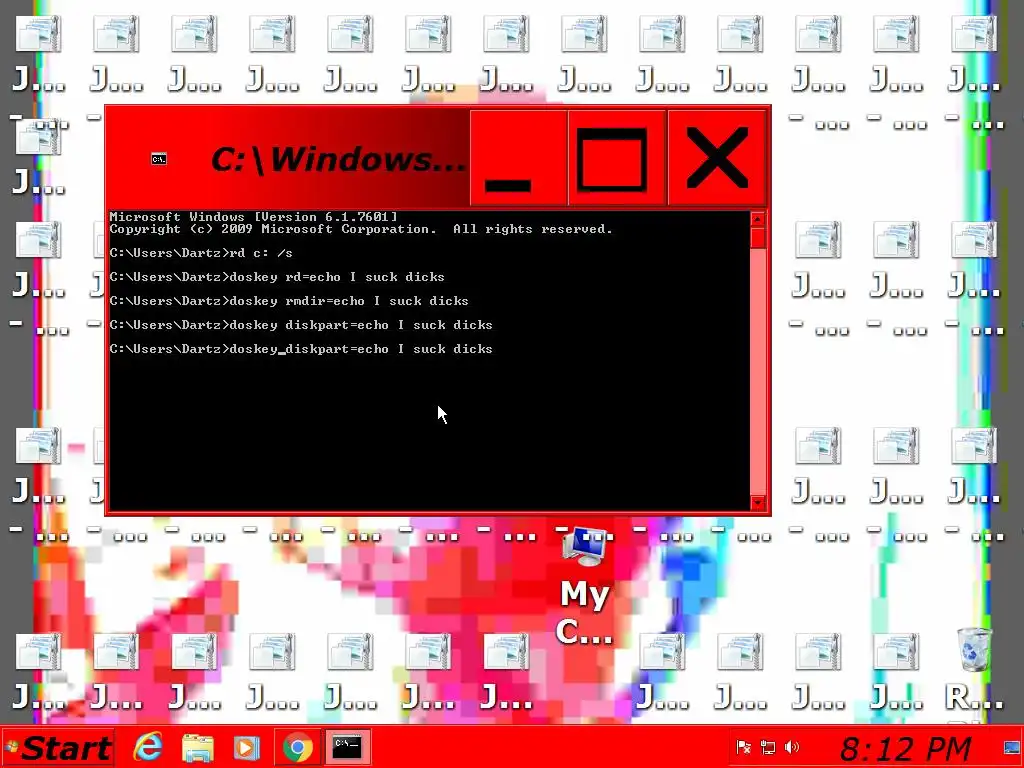The image size is (1024, 768).
Task: Click the "Microsoft Windows [Version 6.1.7601]" line
Action: tap(253, 216)
